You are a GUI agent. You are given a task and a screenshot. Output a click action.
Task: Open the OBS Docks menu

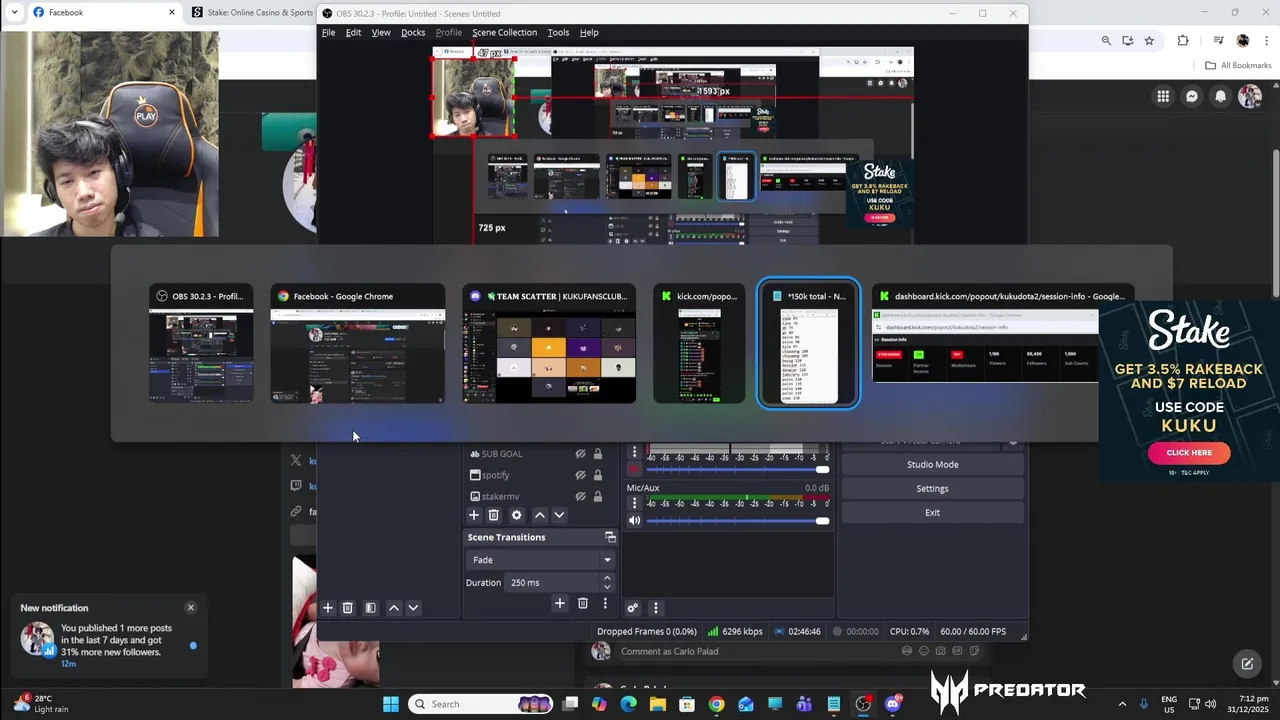point(413,32)
